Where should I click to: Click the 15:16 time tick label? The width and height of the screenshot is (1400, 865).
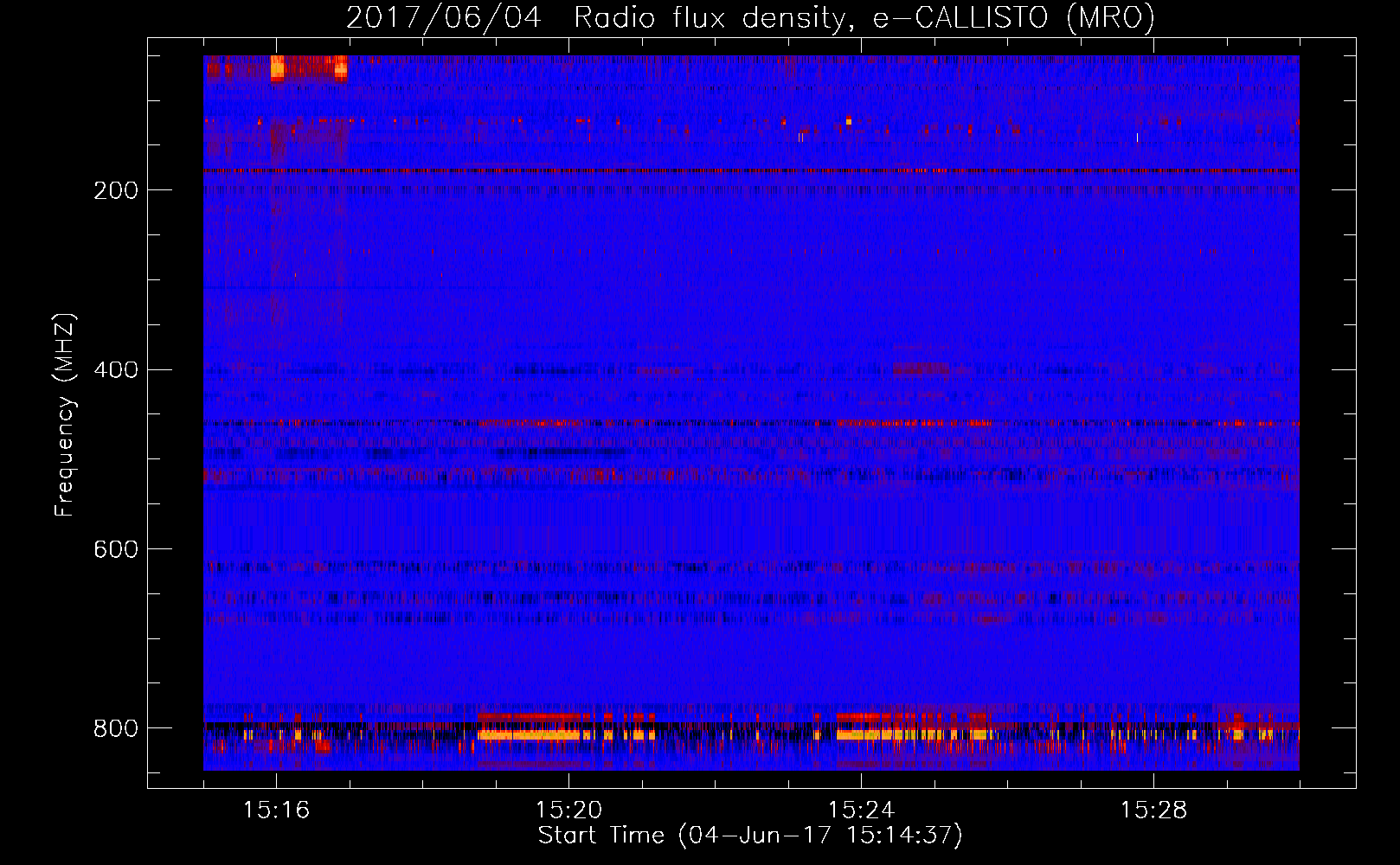[x=276, y=810]
